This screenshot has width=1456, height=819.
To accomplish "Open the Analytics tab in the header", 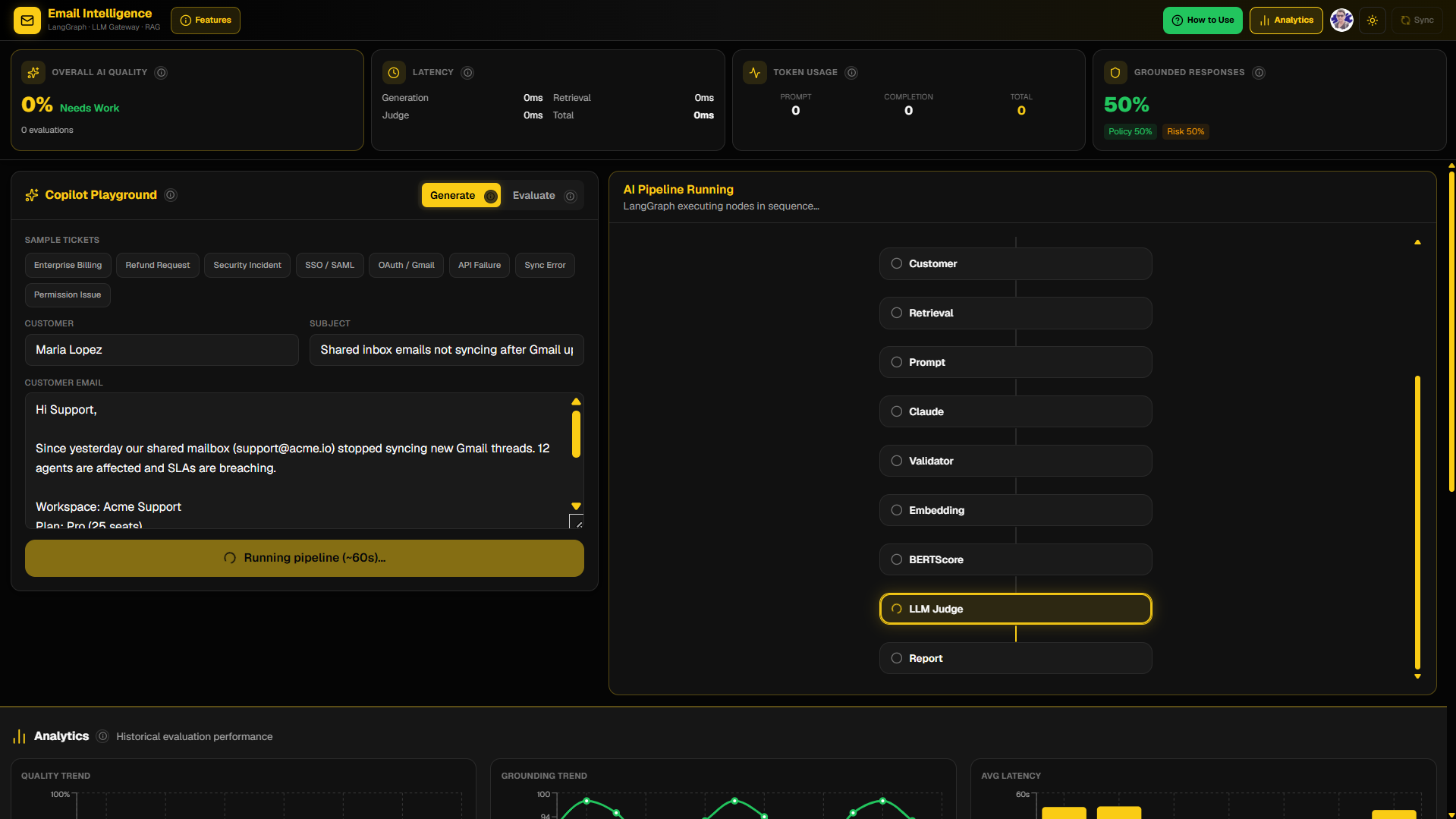I will click(x=1286, y=20).
